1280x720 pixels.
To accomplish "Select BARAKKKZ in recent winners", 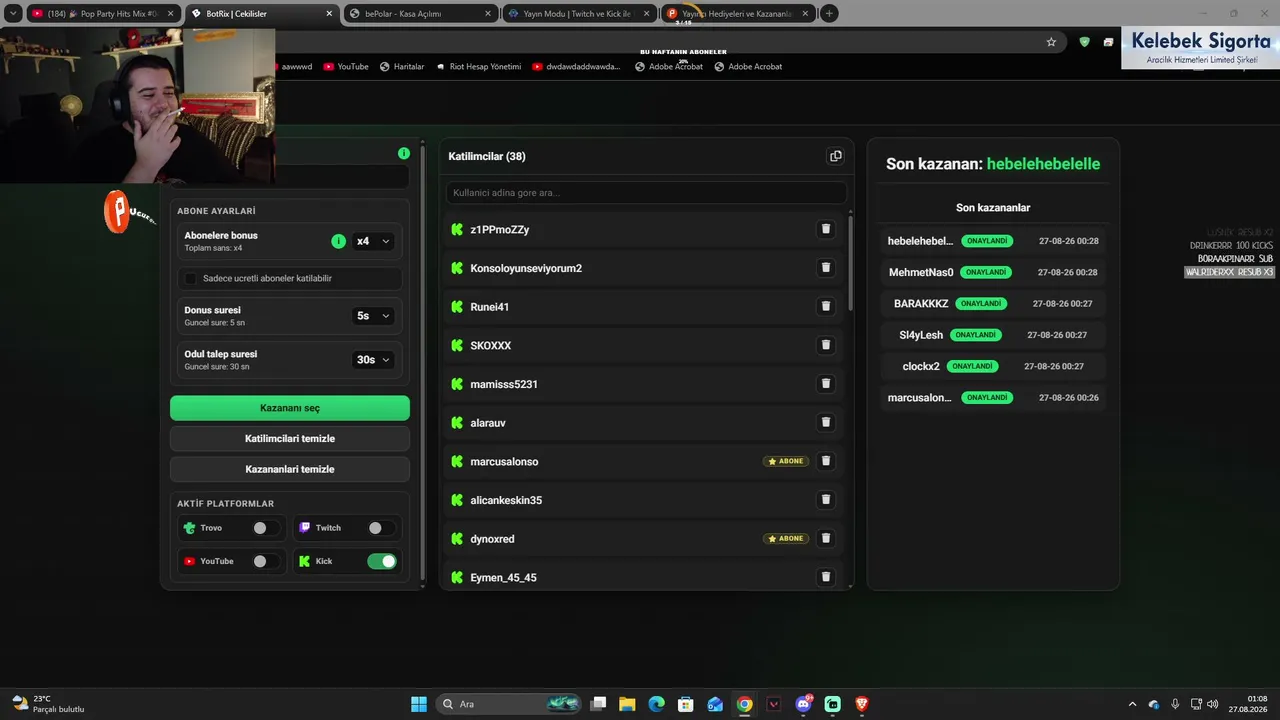I will (x=993, y=304).
